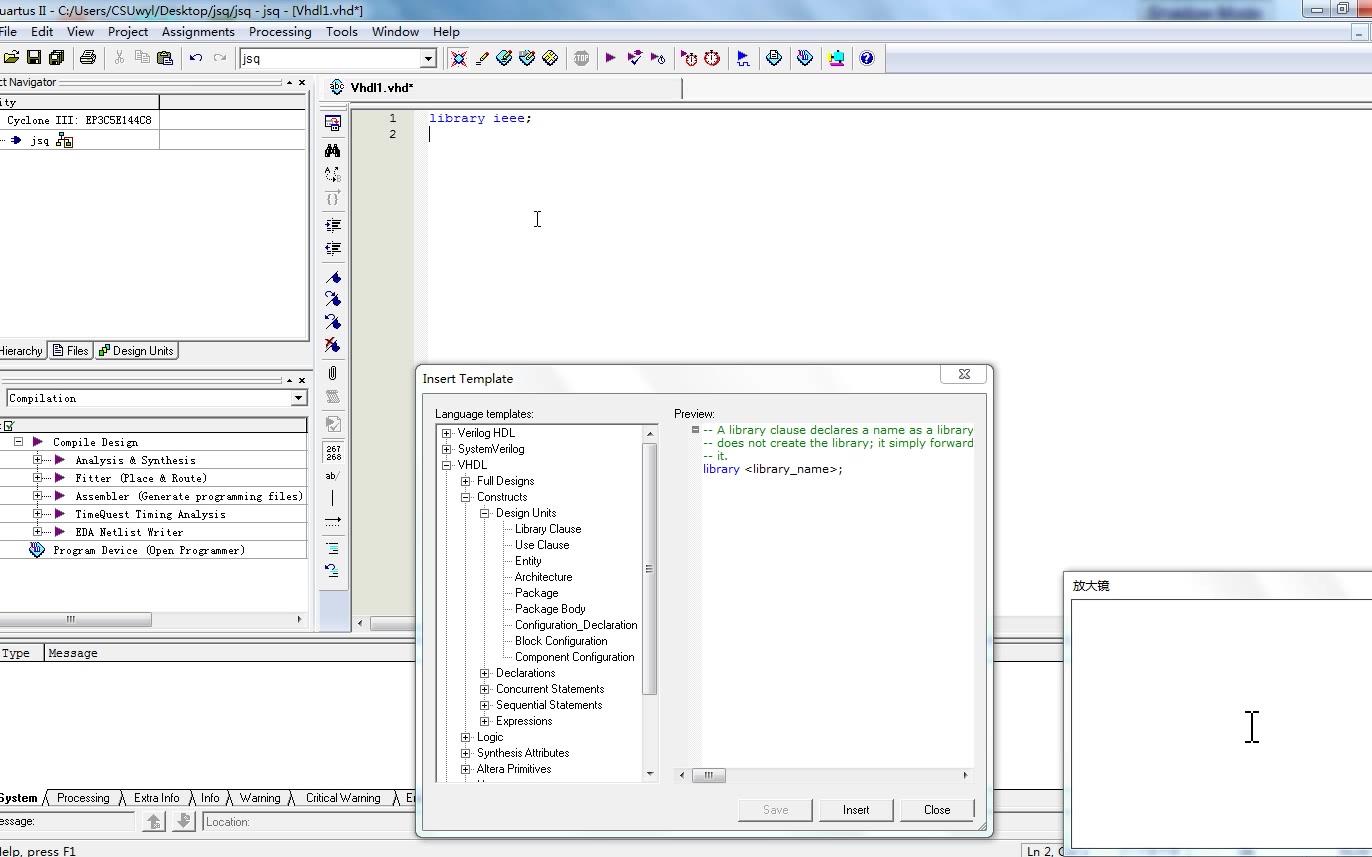
Task: Collapse the Compile Design task
Action: 18,442
